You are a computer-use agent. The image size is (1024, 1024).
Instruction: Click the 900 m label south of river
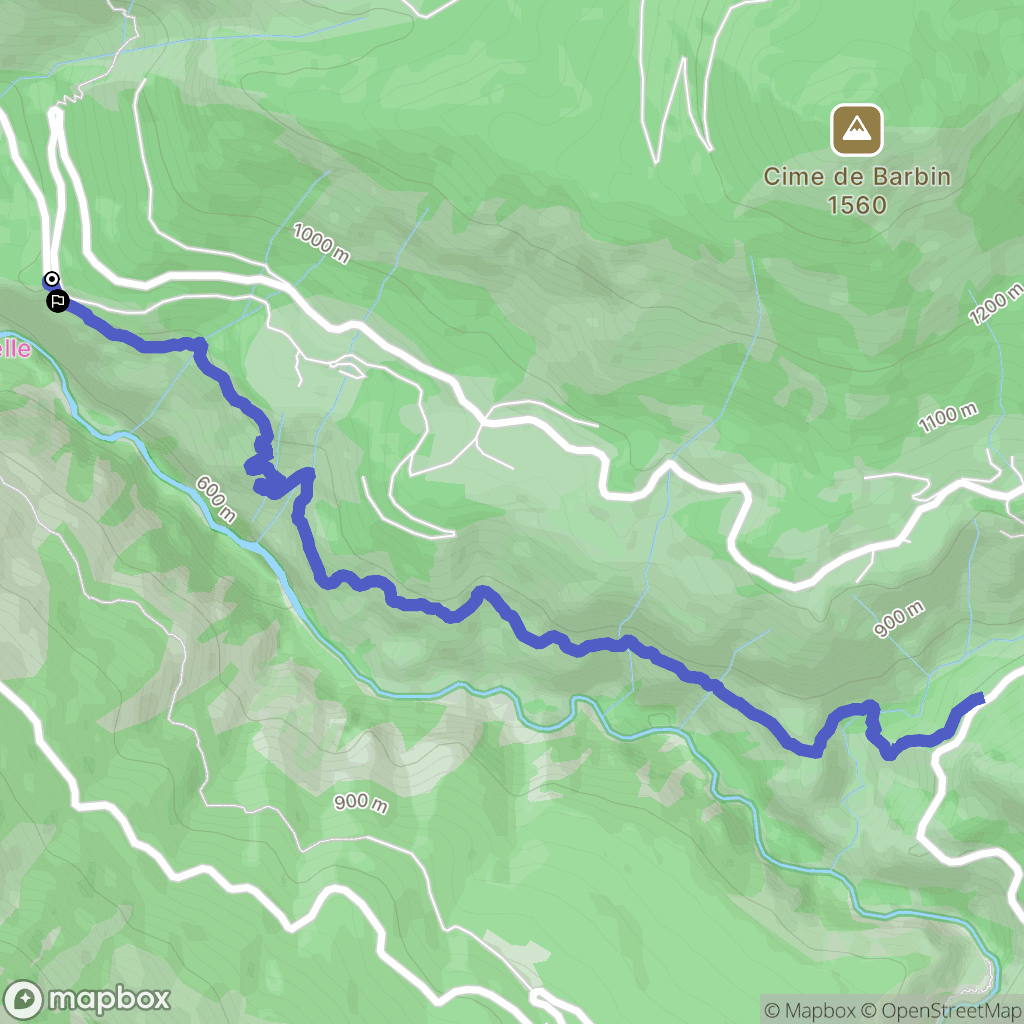point(360,803)
